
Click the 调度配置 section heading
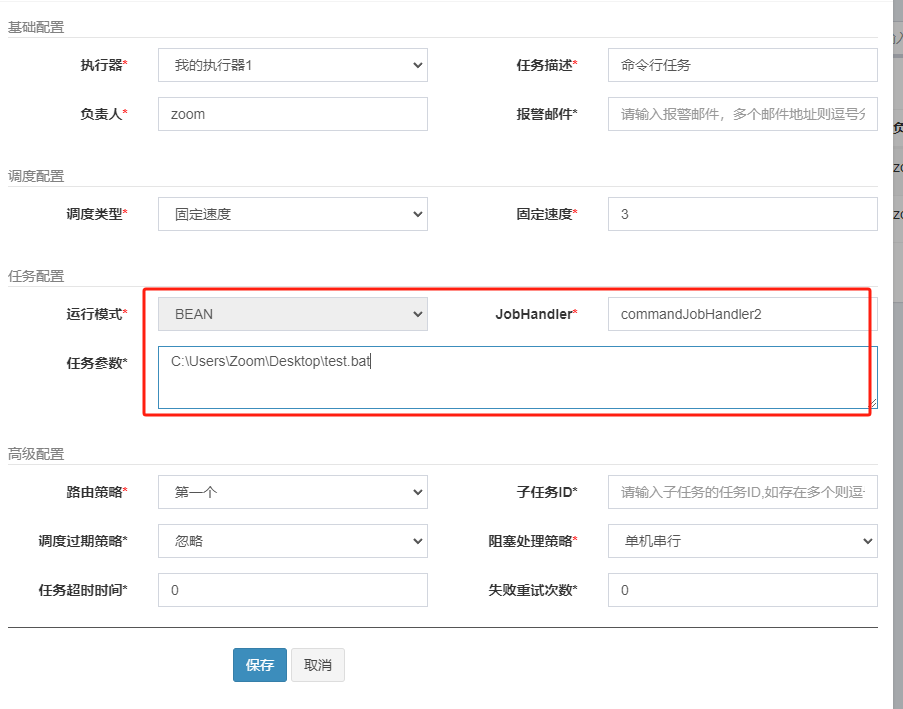36,176
